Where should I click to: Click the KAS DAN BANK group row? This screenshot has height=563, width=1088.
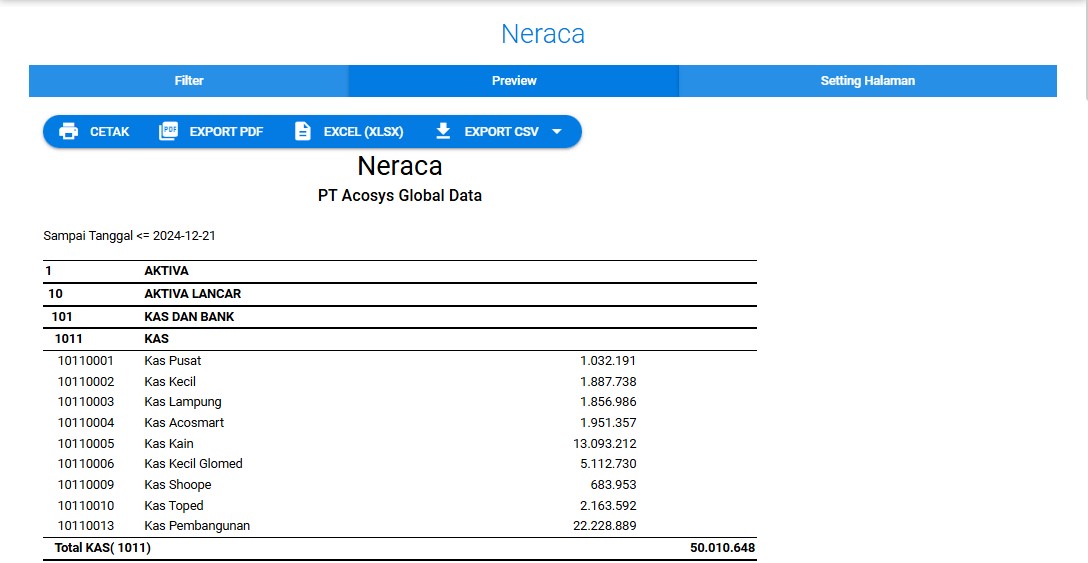point(189,317)
